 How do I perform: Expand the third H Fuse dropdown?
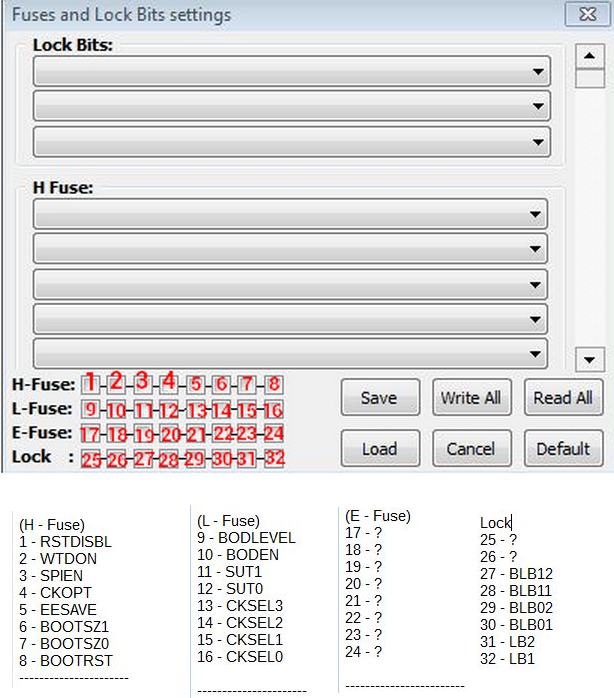[x=290, y=284]
